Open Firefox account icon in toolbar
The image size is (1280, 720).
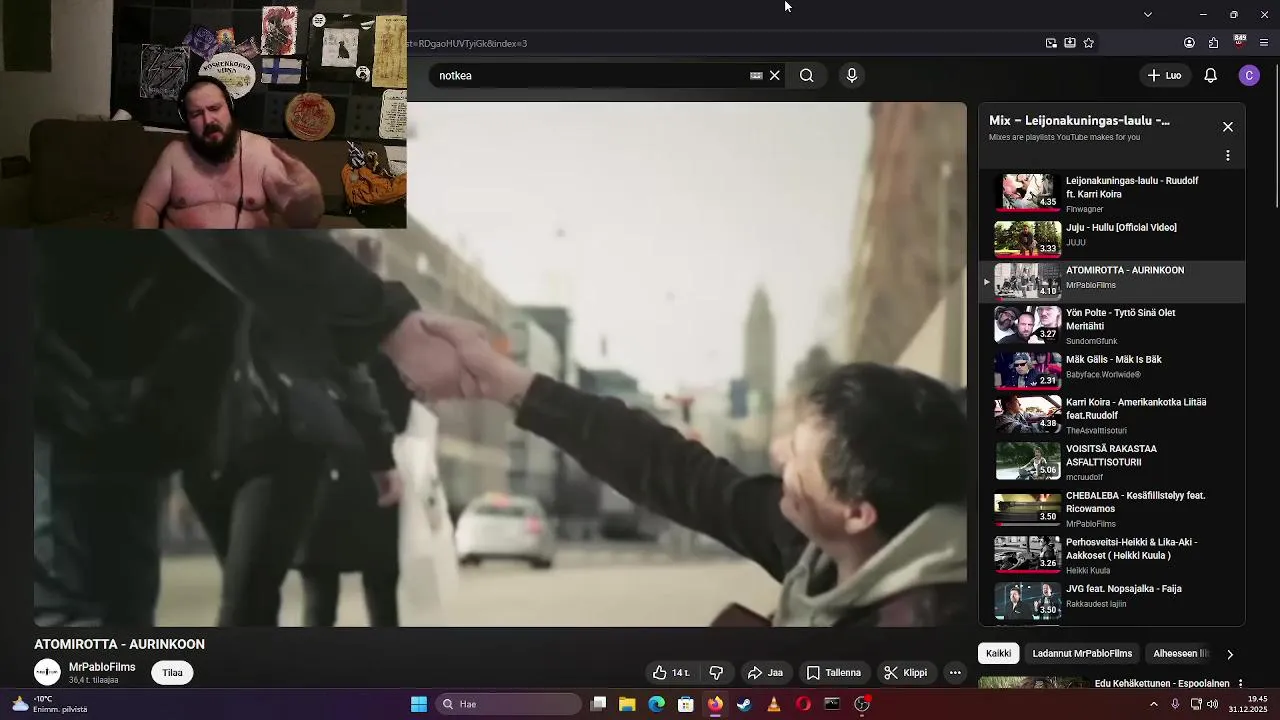tap(1189, 43)
